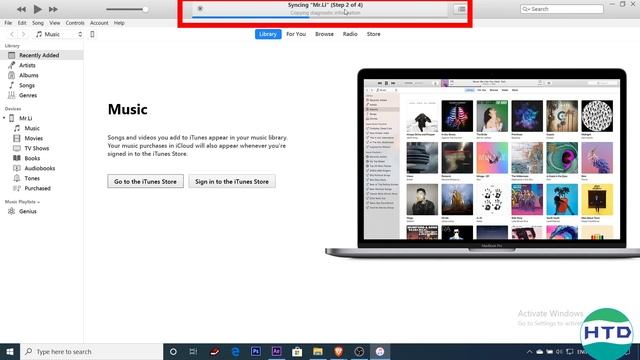This screenshot has width=640, height=360.
Task: Stop the sync with the cancel icon
Action: (200, 9)
